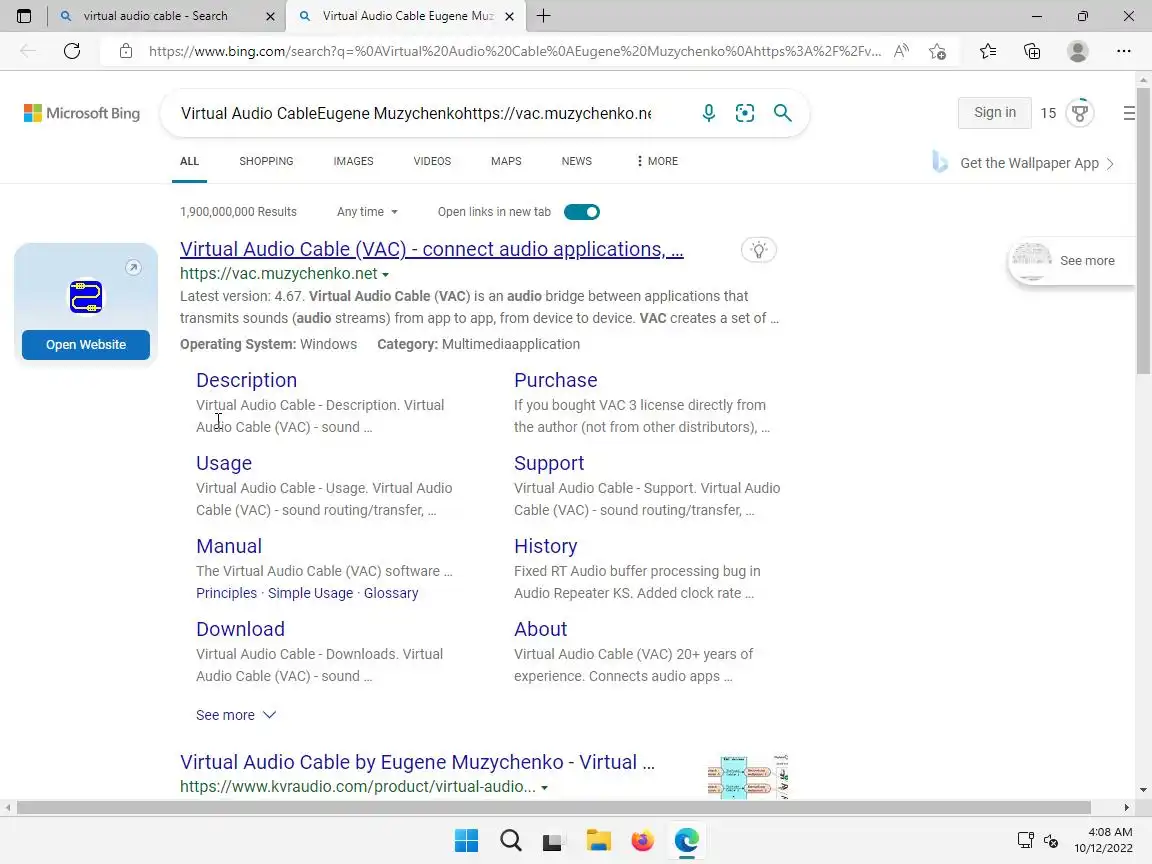
Task: Expand vac.muzychenko.net URL dropdown arrow
Action: [386, 275]
